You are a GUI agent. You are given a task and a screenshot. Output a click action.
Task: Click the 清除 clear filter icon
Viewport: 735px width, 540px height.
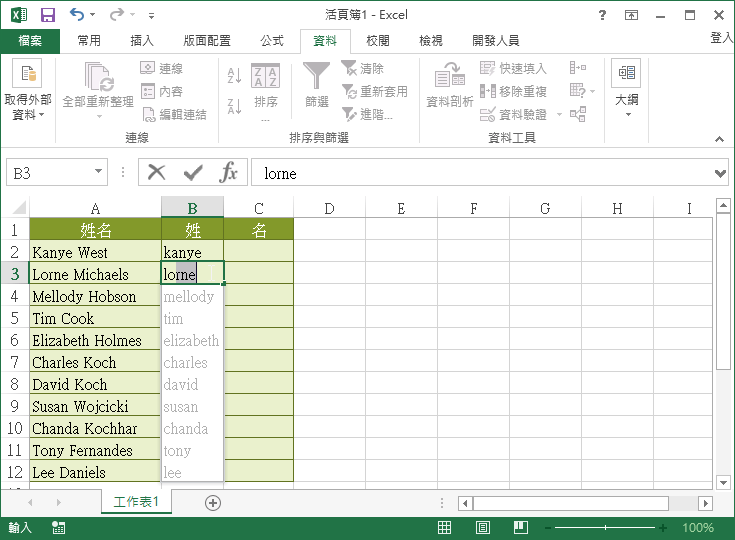tap(349, 68)
